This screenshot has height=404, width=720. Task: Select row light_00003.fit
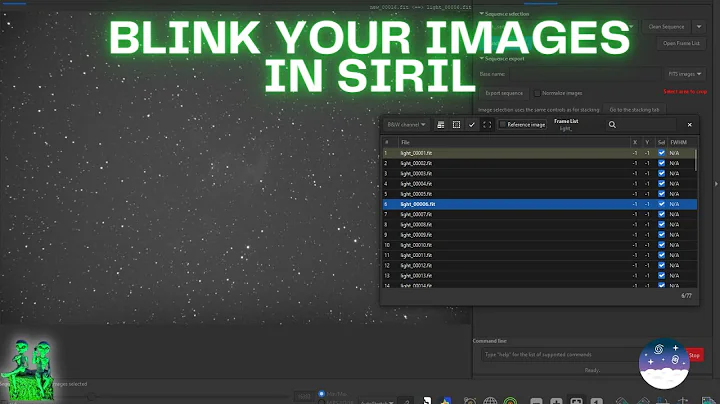pos(540,174)
